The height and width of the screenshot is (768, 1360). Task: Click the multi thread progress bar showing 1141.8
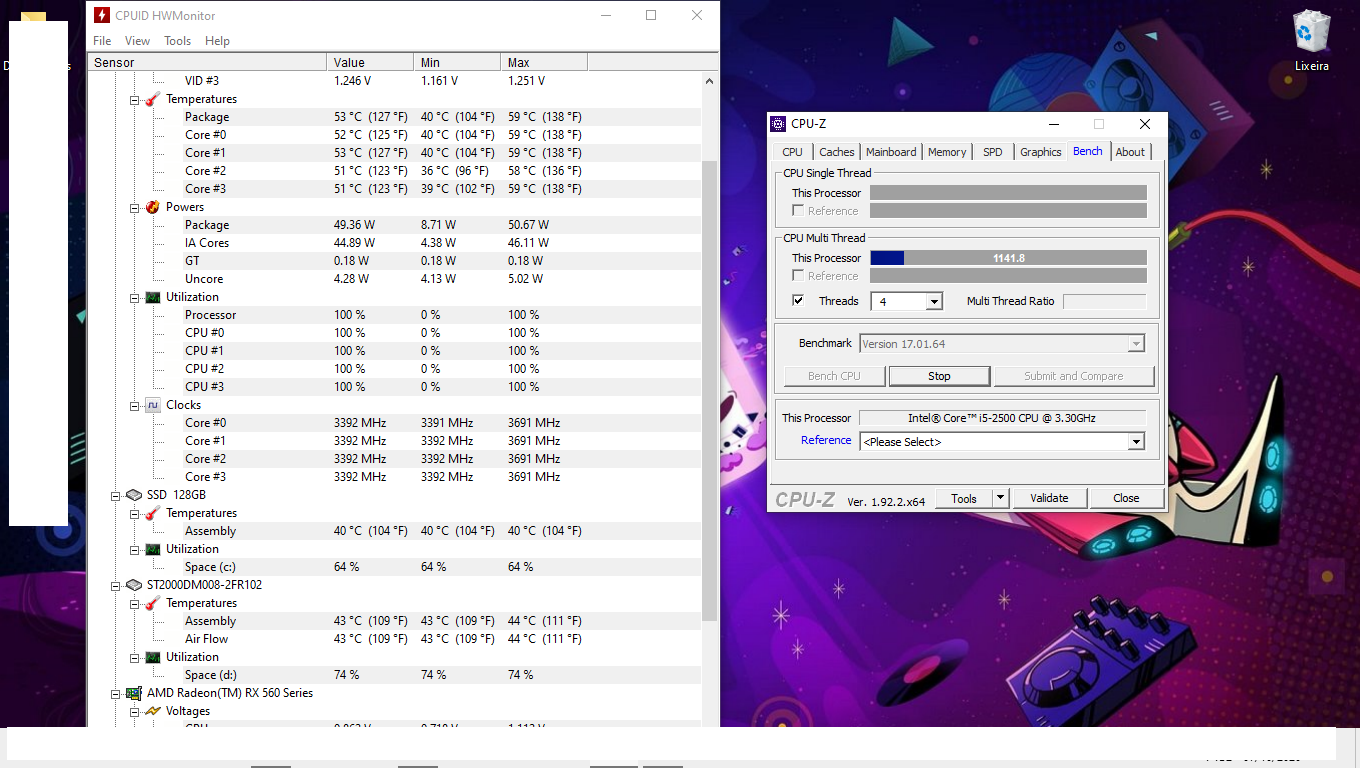pyautogui.click(x=1008, y=258)
